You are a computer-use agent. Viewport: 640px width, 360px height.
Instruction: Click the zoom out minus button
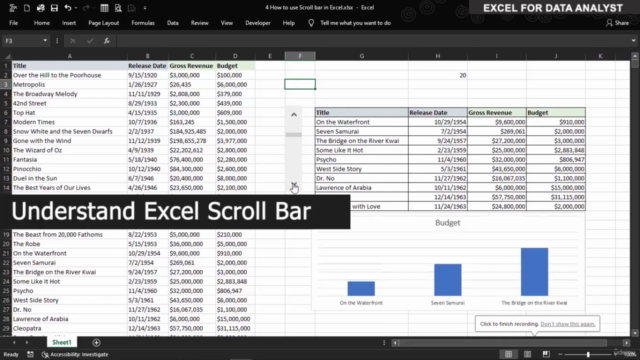tap(560, 354)
